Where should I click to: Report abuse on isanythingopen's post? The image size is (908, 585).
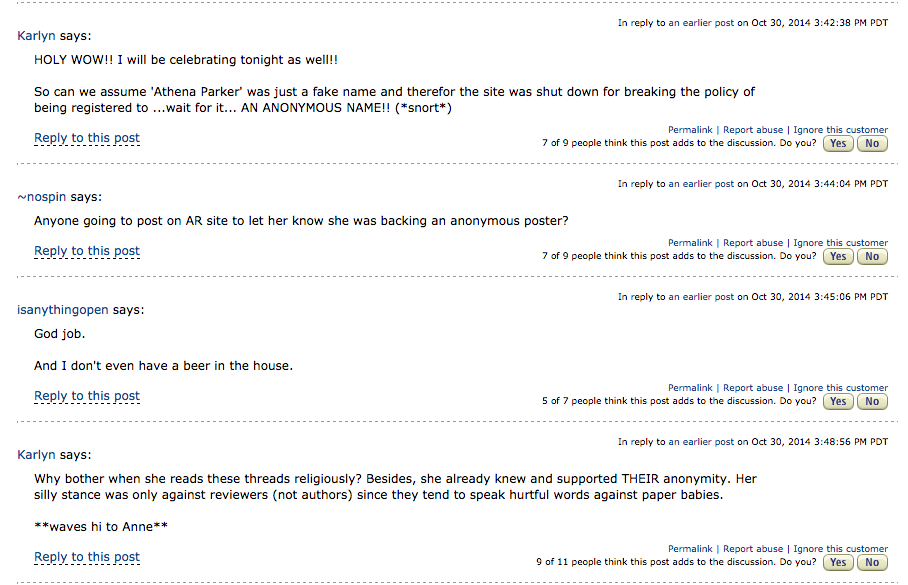click(753, 388)
